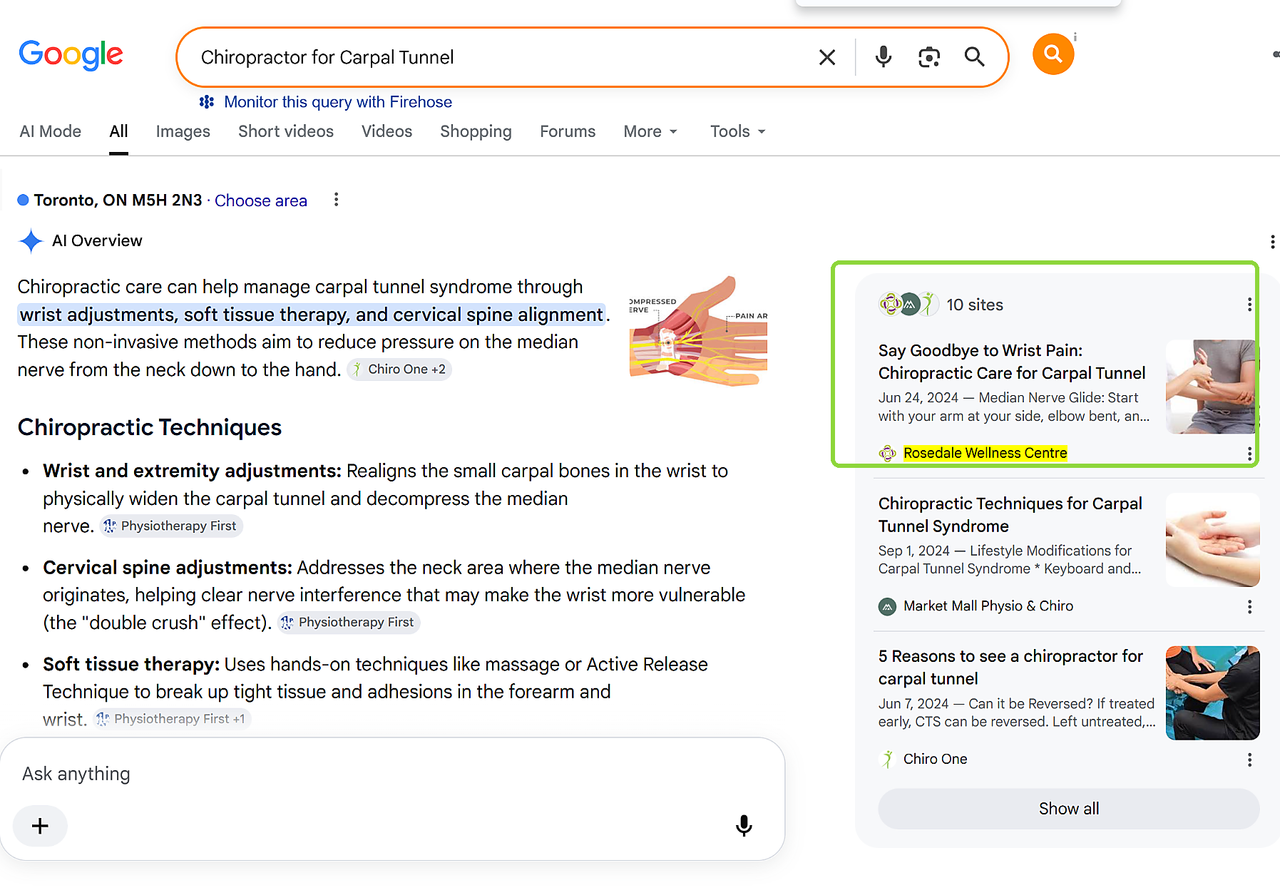Screen dimensions: 1280x888
Task: Click Physiotherapy First chip under wrist adjustments
Action: point(171,526)
